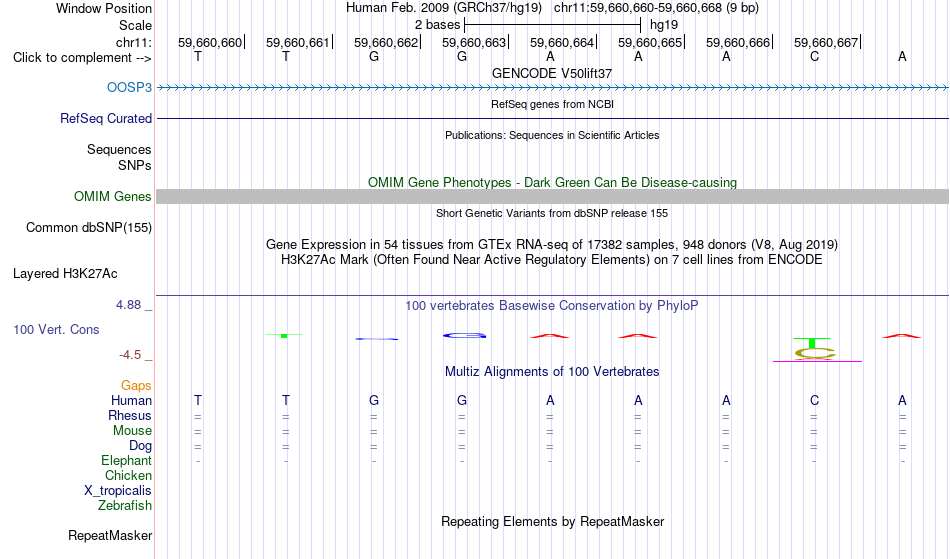The height and width of the screenshot is (559, 950).
Task: Click the C base in the reference sequence row
Action: click(814, 56)
